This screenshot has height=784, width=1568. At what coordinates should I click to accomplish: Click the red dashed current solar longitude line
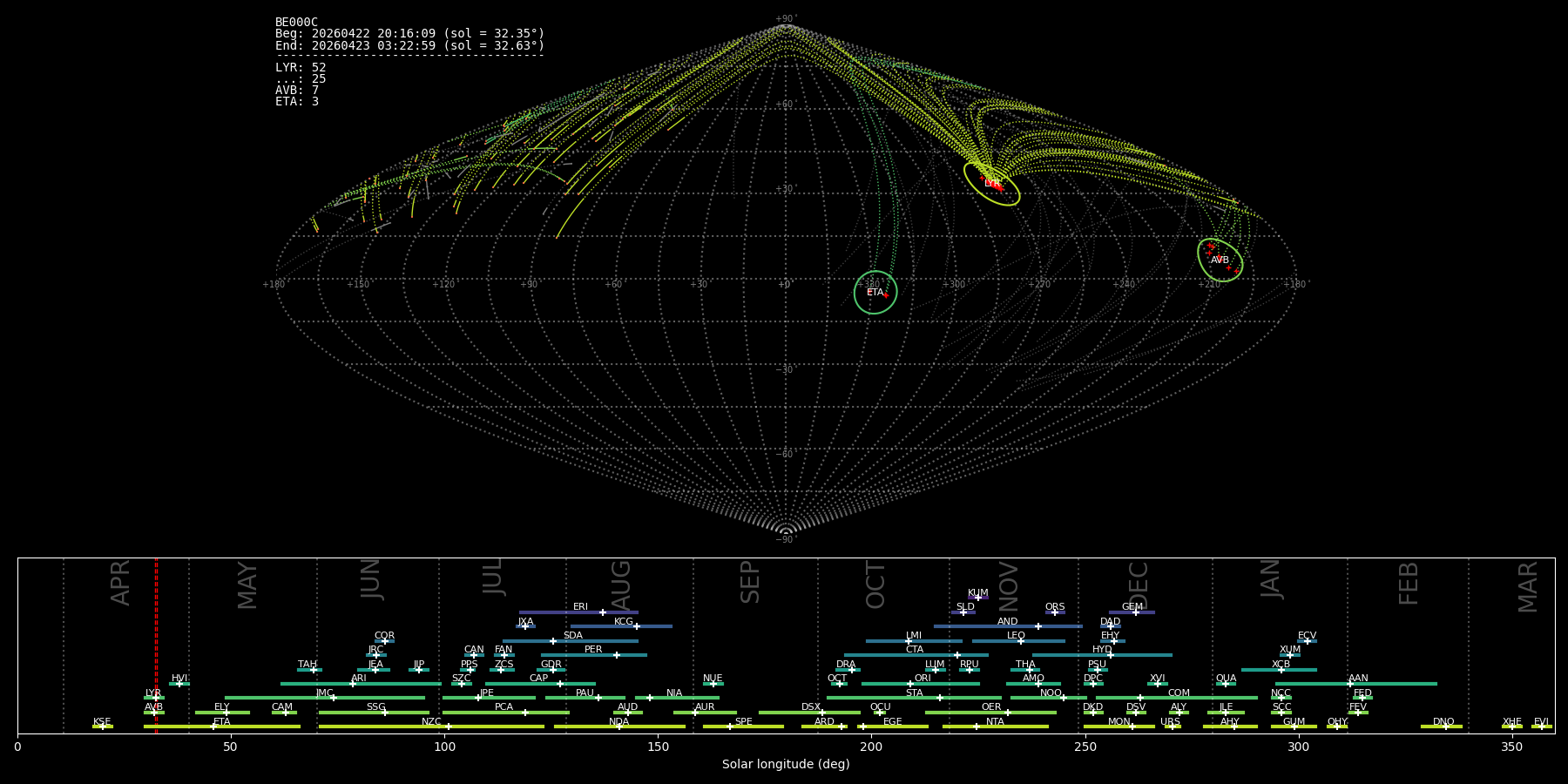point(156,645)
